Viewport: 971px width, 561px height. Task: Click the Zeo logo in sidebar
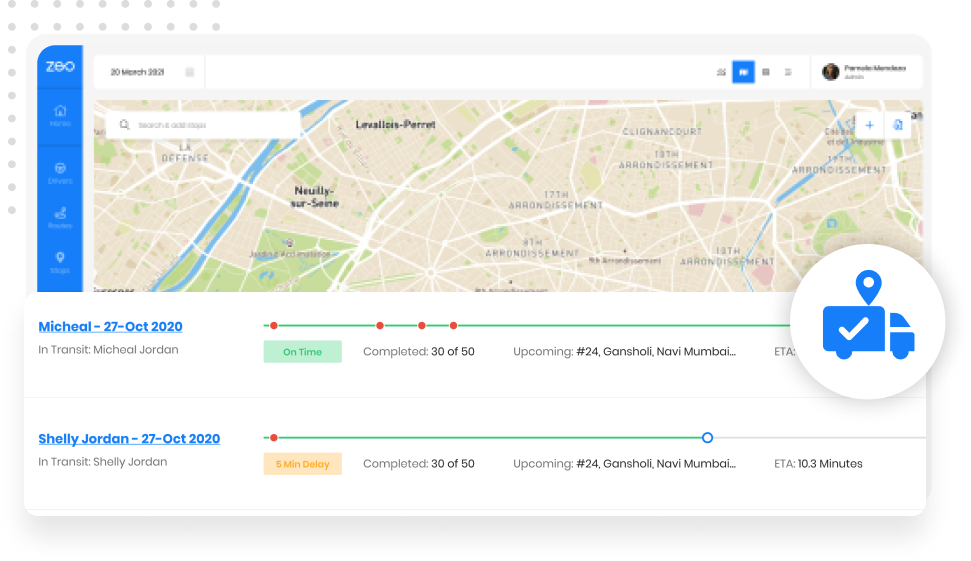point(60,66)
